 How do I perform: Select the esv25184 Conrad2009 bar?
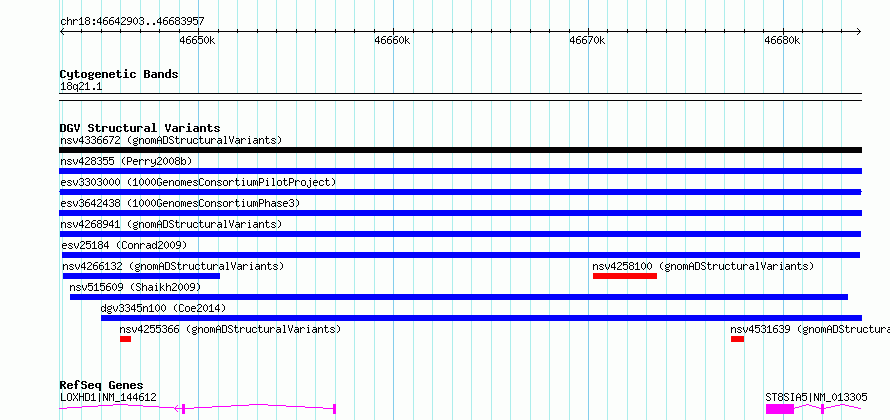click(461, 255)
